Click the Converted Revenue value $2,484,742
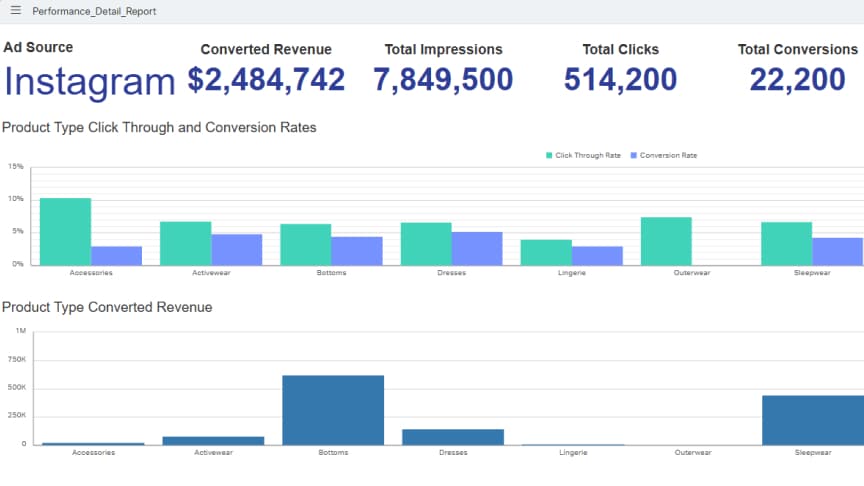 pos(266,79)
